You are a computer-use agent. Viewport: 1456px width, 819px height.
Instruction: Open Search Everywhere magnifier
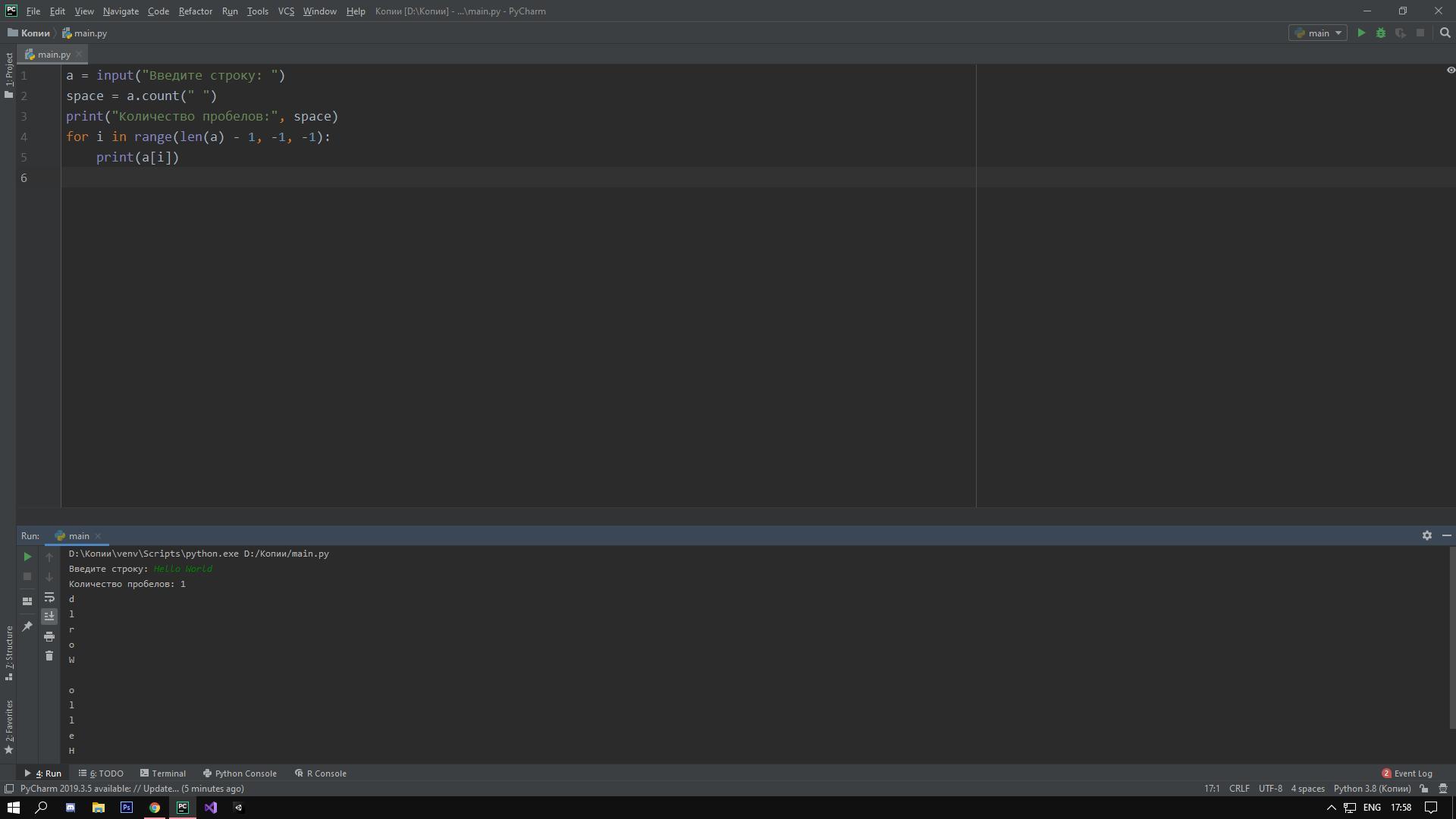[x=1445, y=33]
